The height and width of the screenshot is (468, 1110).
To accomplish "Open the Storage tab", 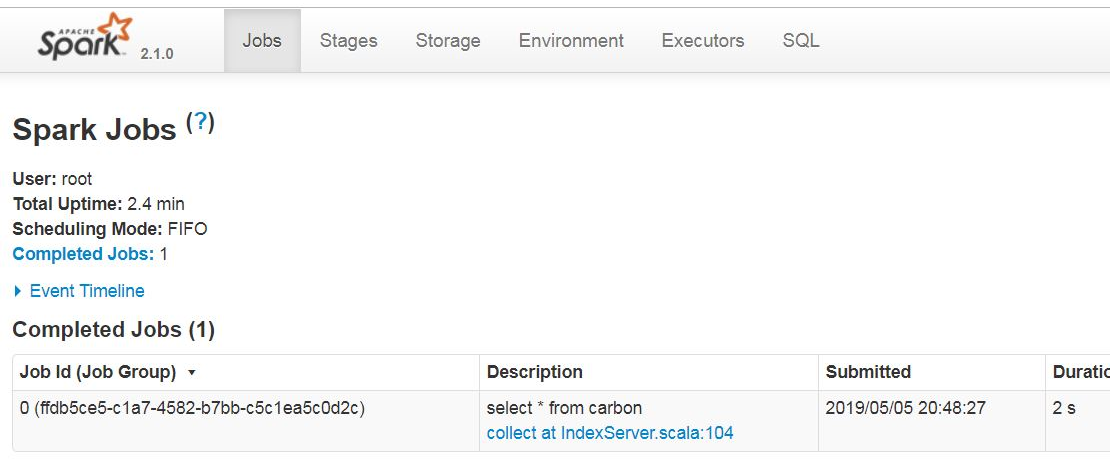I will (447, 41).
